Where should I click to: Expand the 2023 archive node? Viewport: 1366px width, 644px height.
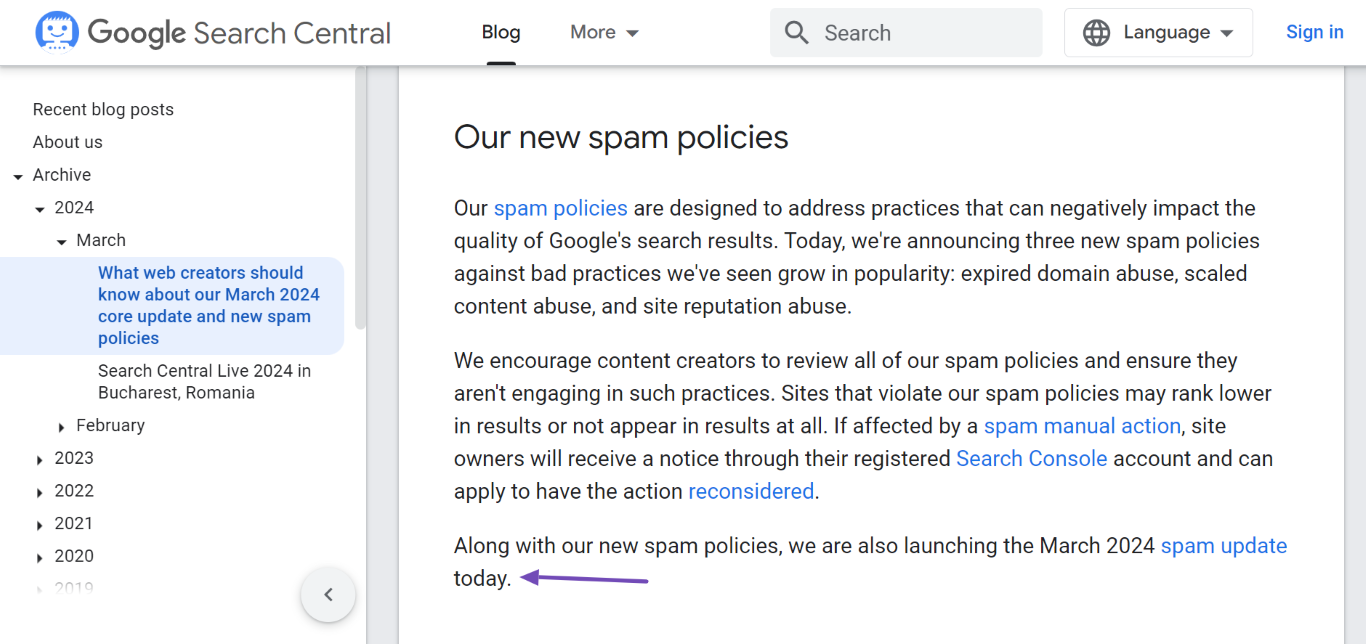point(40,460)
